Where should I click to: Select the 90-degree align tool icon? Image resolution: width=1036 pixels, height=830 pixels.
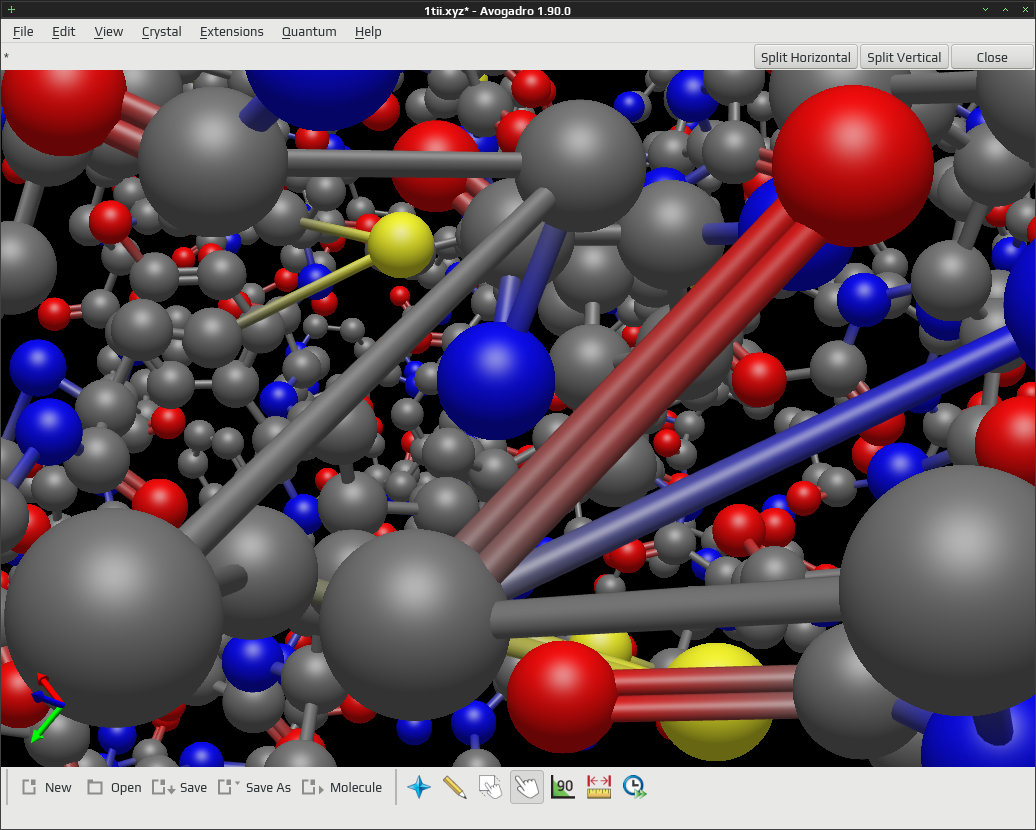tap(562, 786)
